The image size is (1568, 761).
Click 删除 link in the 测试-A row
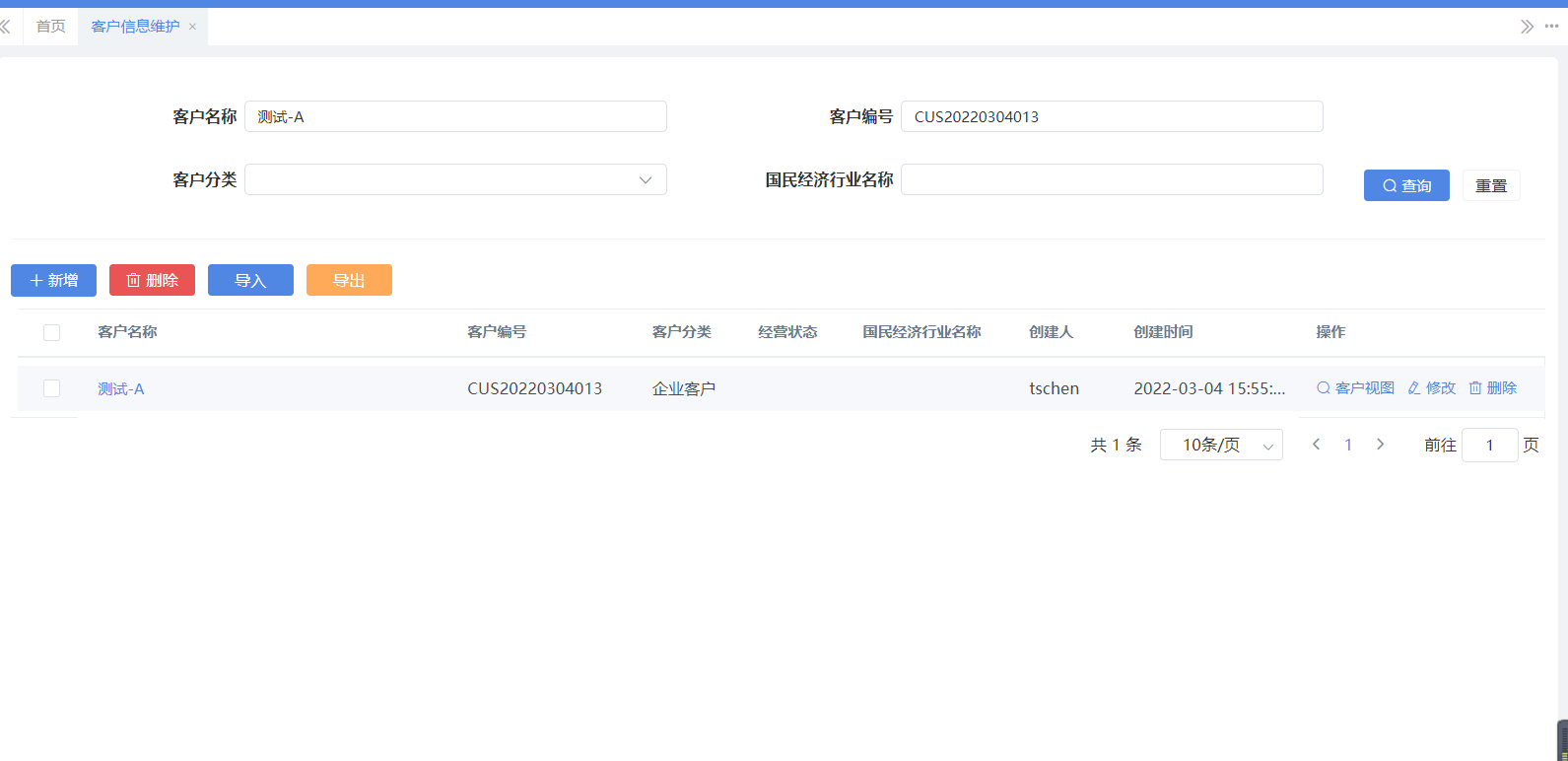(1492, 388)
